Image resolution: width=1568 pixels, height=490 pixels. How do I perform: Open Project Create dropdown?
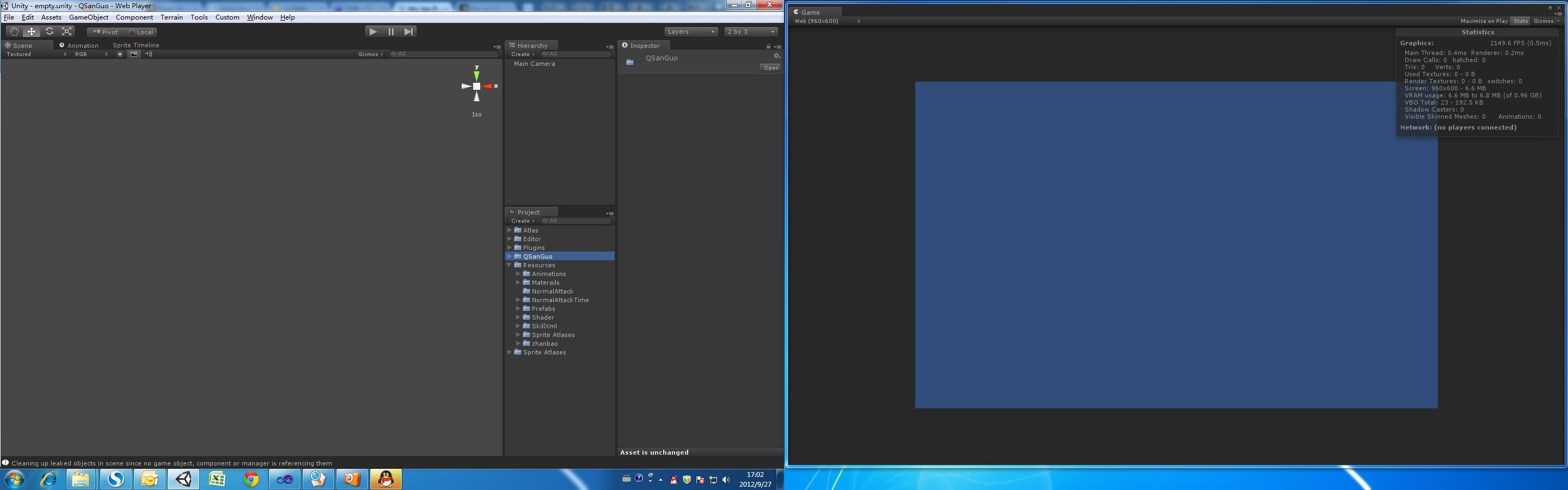click(522, 221)
